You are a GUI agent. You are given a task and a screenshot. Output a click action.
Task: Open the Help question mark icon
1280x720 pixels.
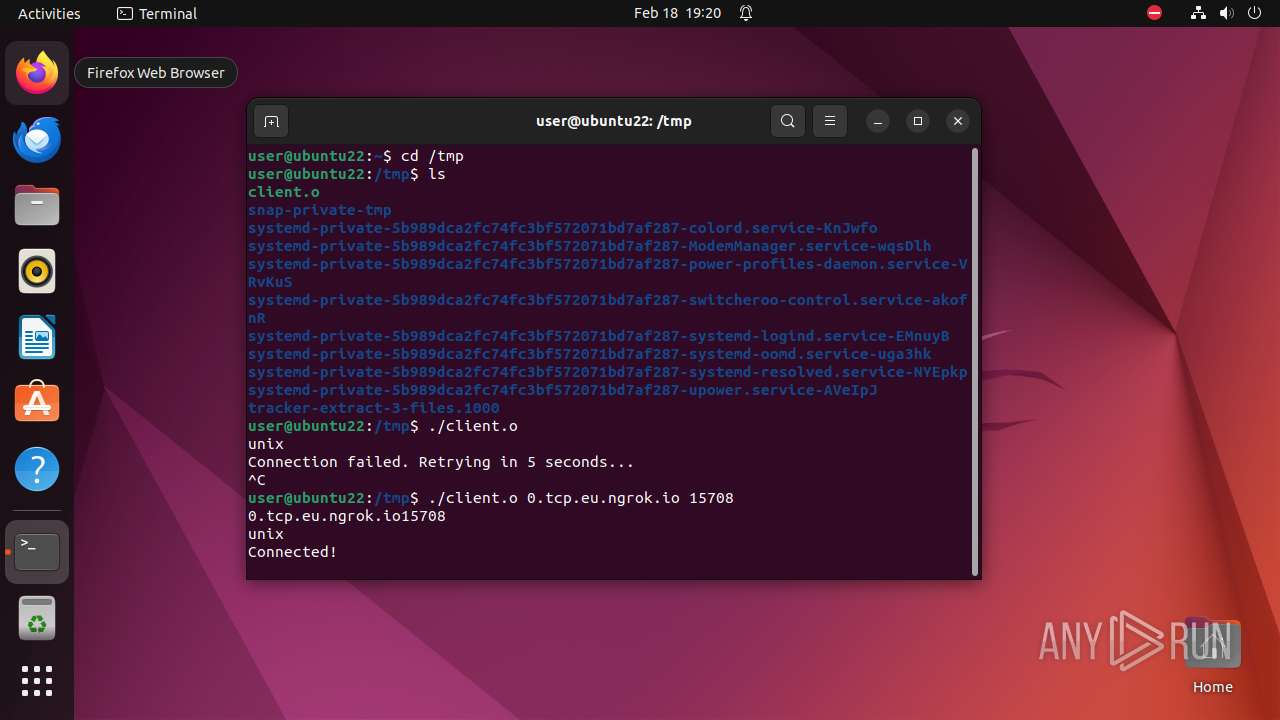click(37, 469)
